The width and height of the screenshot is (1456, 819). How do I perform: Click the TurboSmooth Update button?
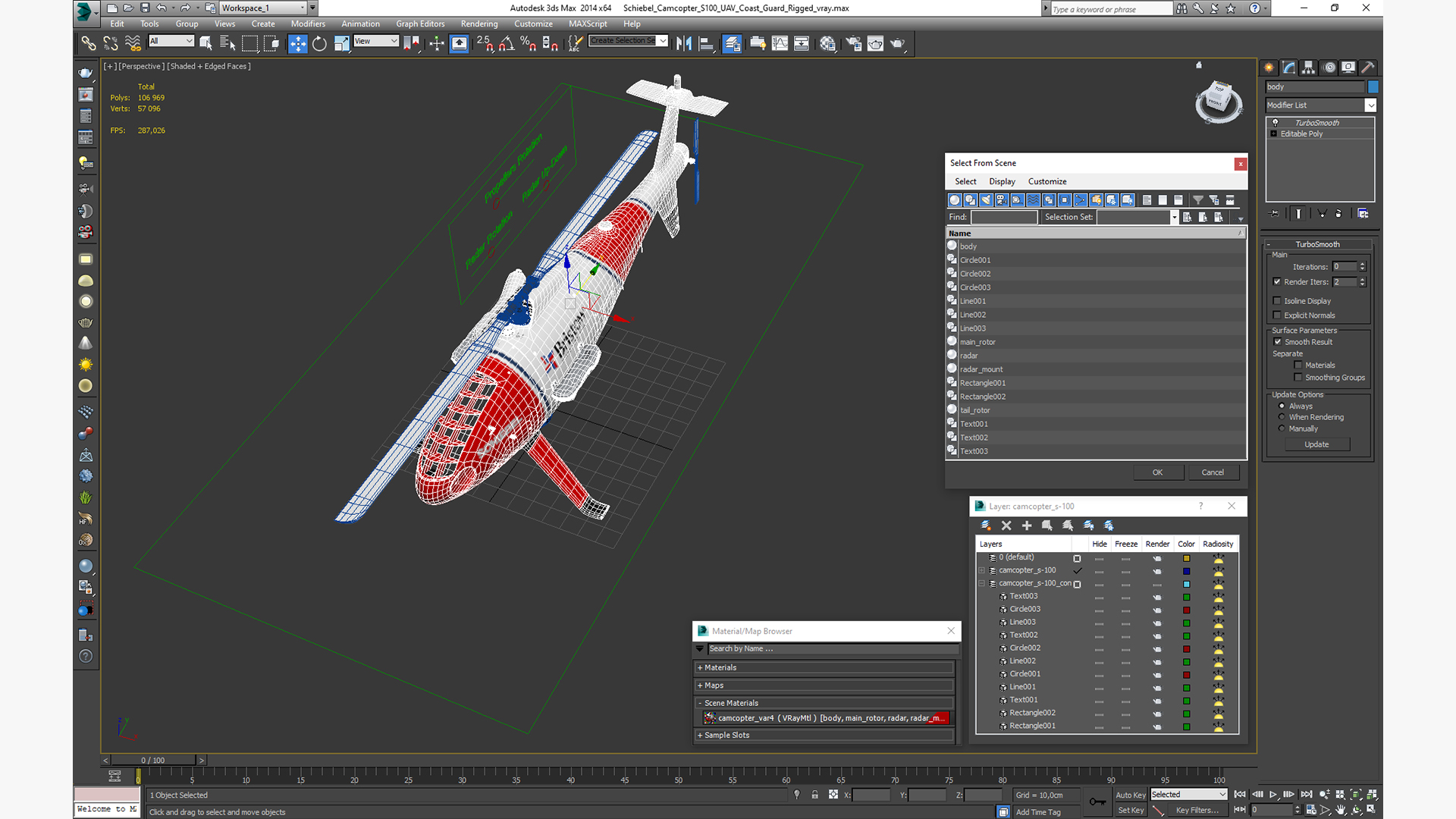pos(1316,444)
